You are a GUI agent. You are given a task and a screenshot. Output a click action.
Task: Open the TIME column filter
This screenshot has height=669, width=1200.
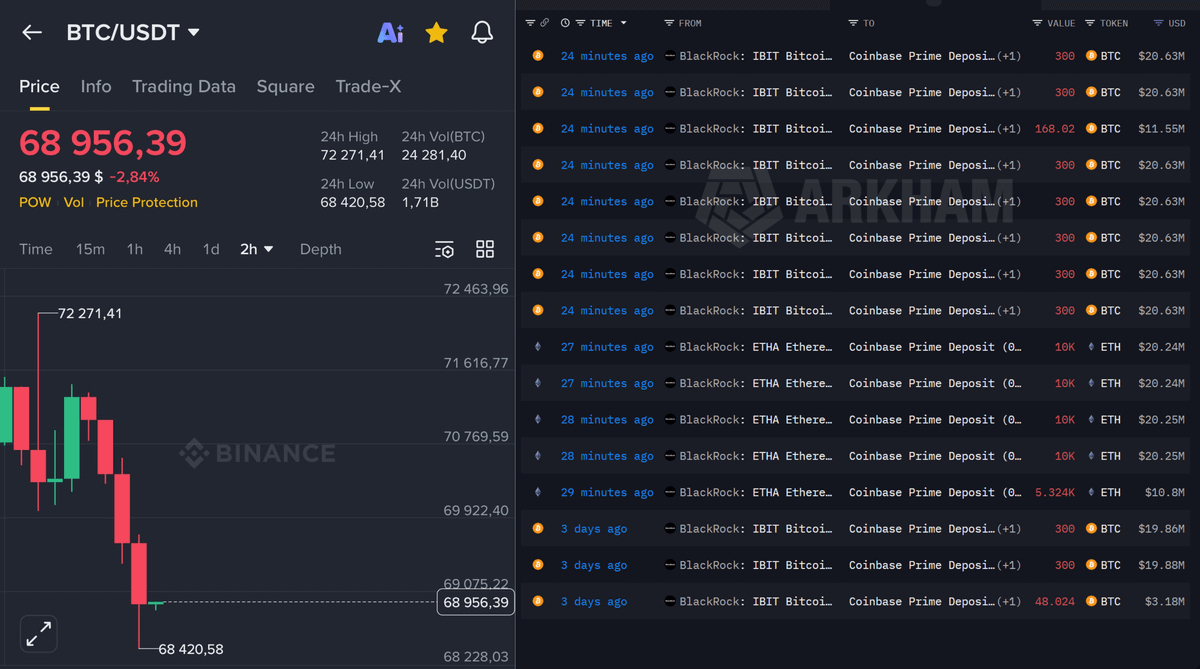tap(580, 23)
